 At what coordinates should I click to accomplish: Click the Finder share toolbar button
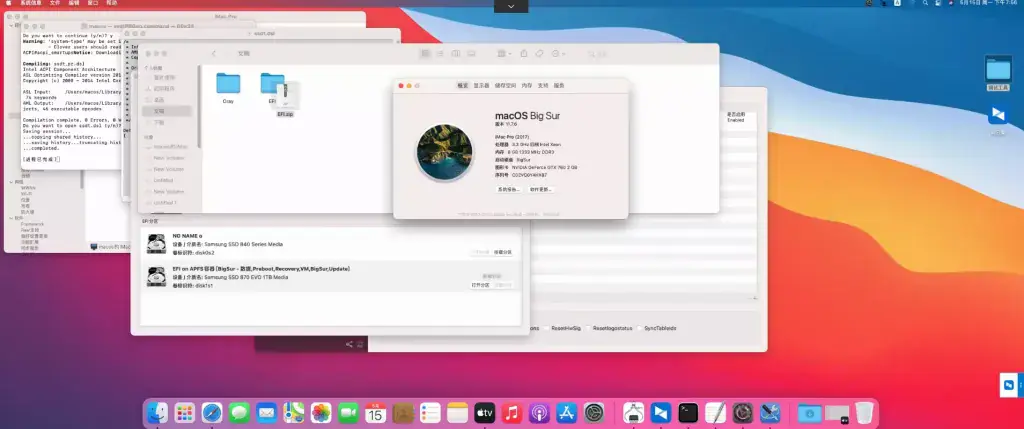pyautogui.click(x=524, y=54)
